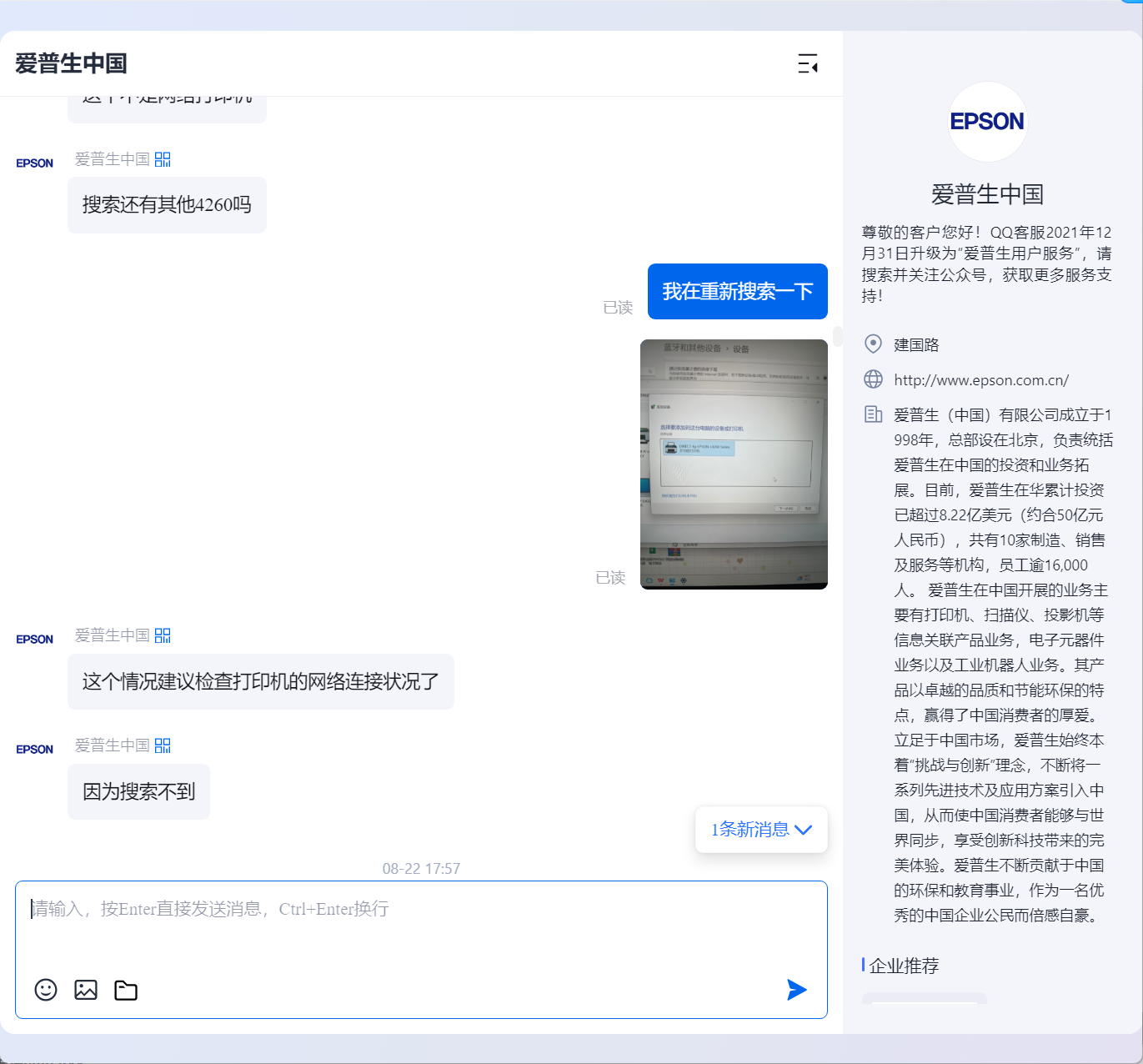Viewport: 1143px width, 1064px height.
Task: Click the '08-22 17:57' timestamp
Action: click(x=421, y=869)
